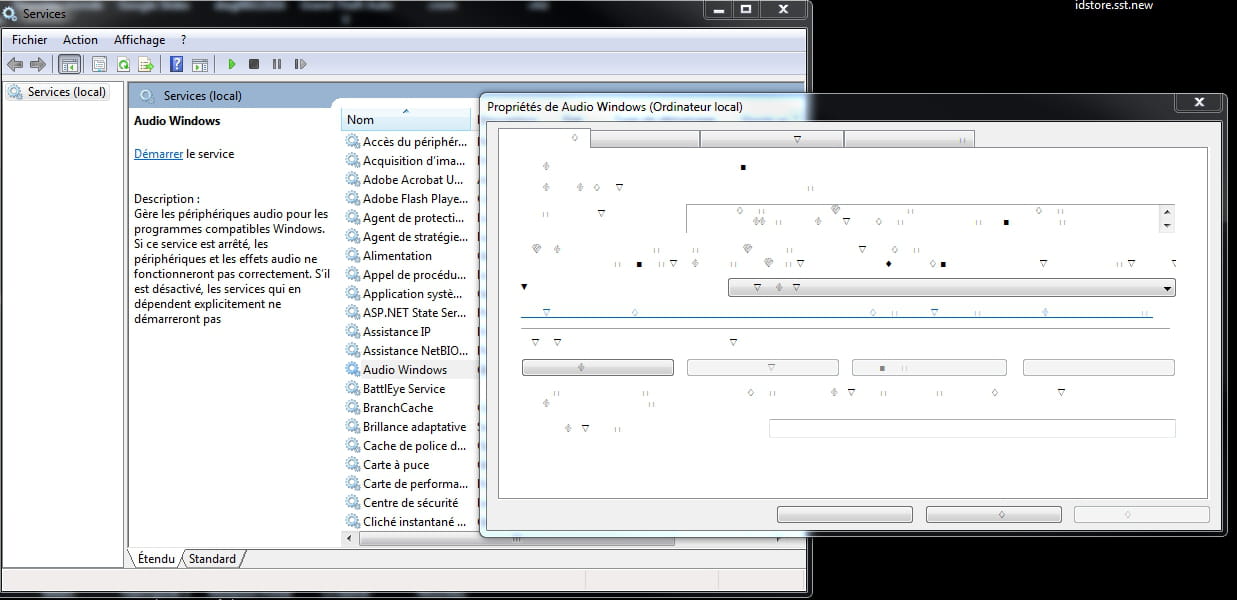Click the empty text field in properties dialog

971,428
